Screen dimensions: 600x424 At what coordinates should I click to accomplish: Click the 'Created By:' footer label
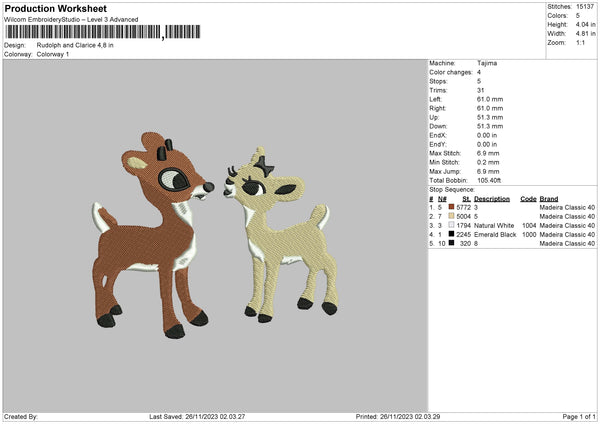[x=21, y=417]
